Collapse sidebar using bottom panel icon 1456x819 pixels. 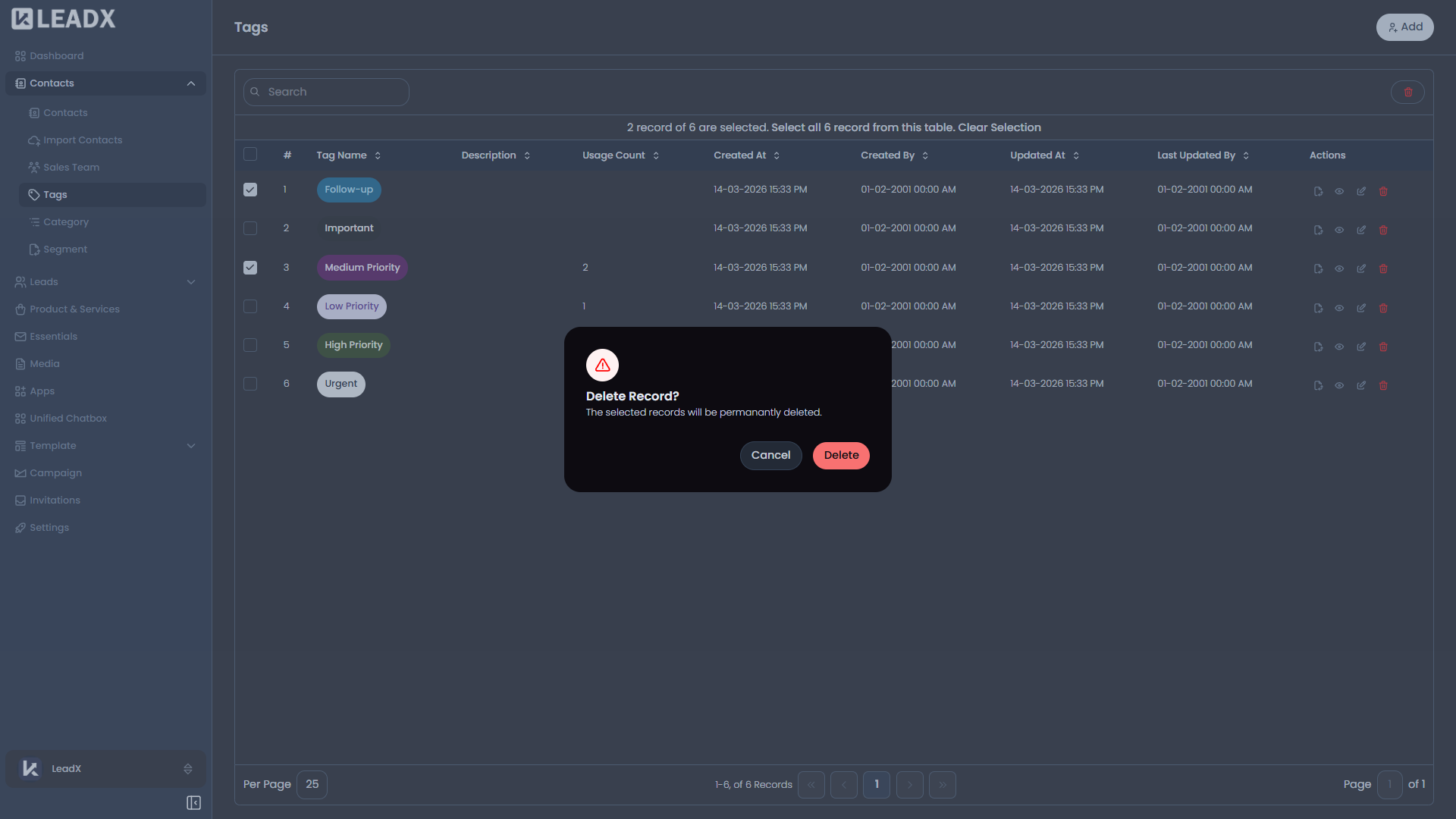pos(193,802)
